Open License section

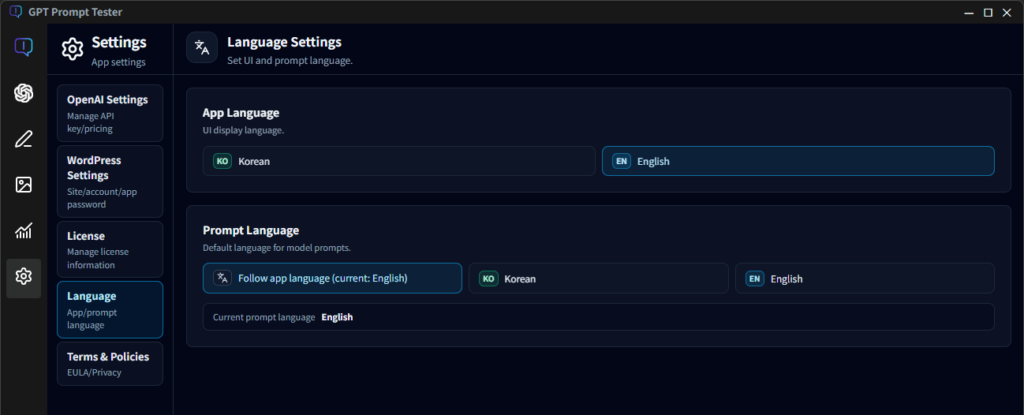(110, 250)
